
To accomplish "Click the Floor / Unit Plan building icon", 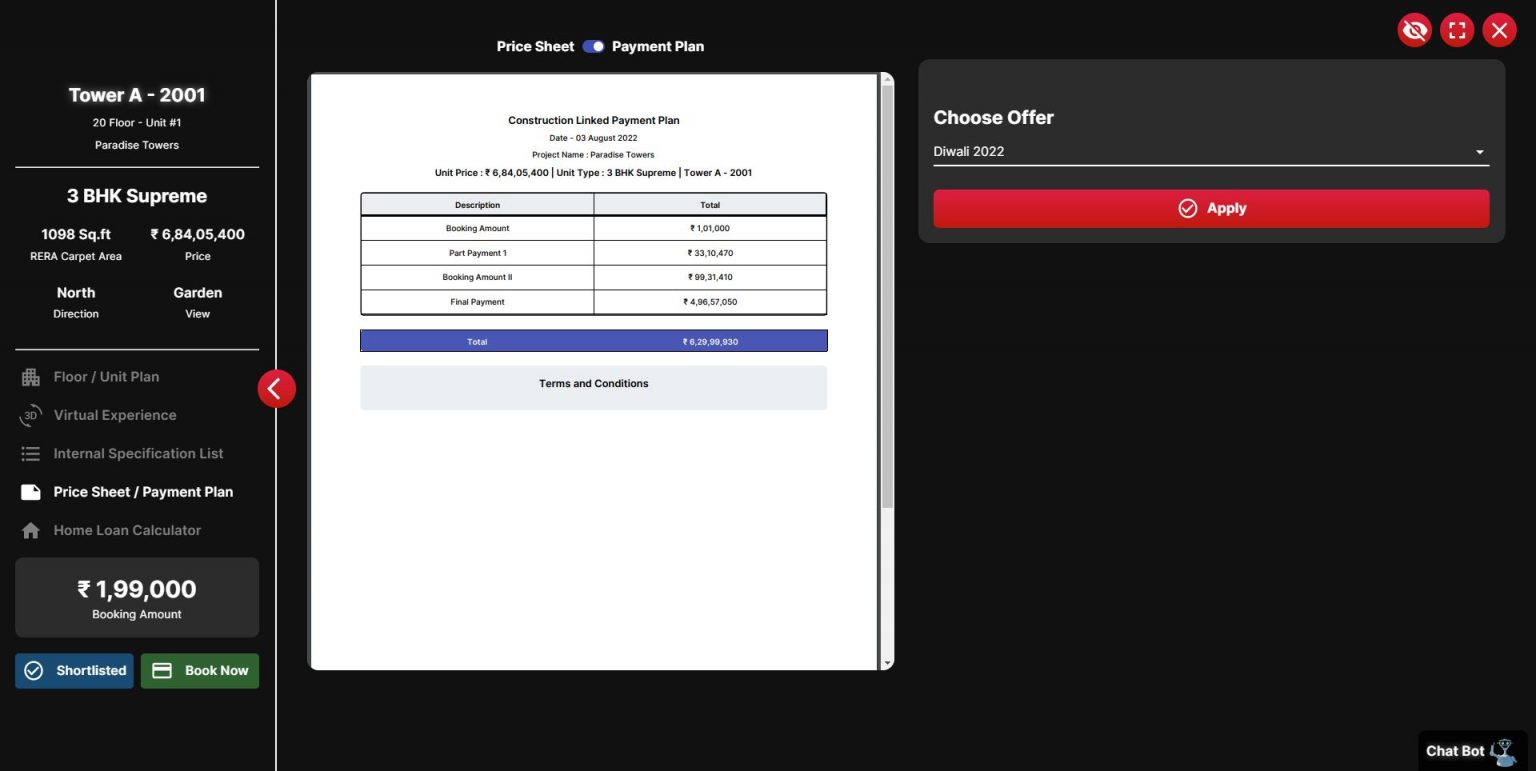I will click(x=31, y=377).
